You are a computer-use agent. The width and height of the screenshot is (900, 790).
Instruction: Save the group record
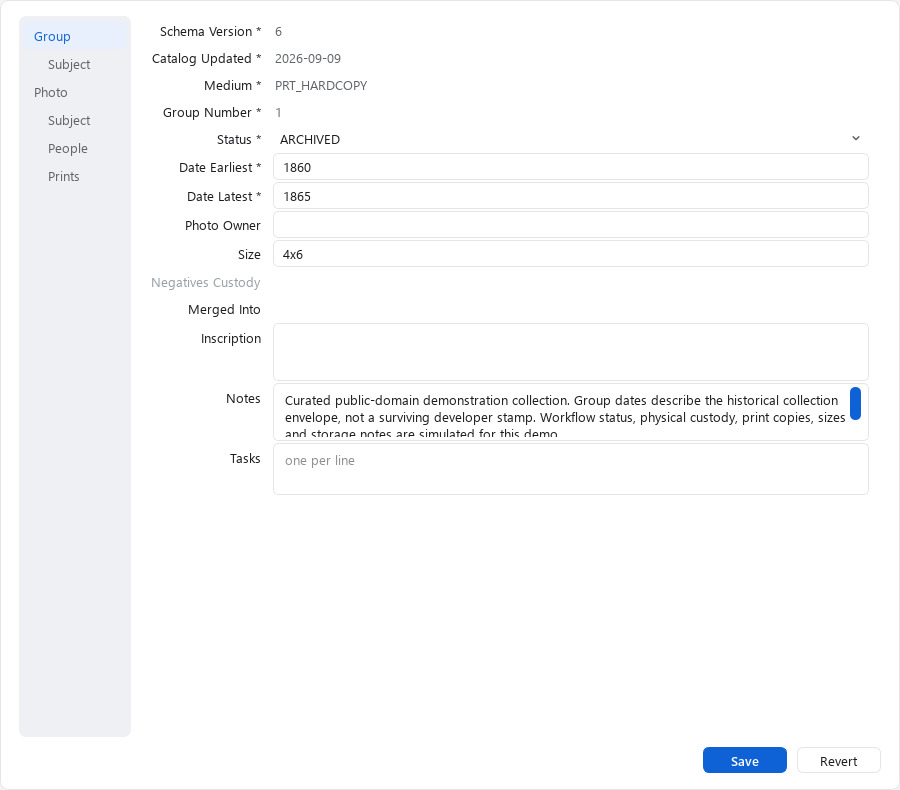(x=744, y=761)
